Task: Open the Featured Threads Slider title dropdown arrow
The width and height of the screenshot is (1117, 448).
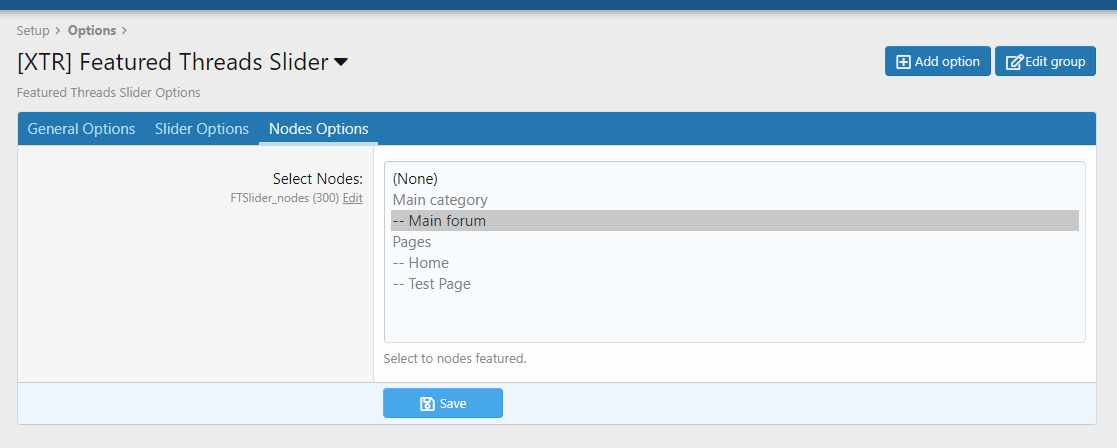Action: pos(341,63)
